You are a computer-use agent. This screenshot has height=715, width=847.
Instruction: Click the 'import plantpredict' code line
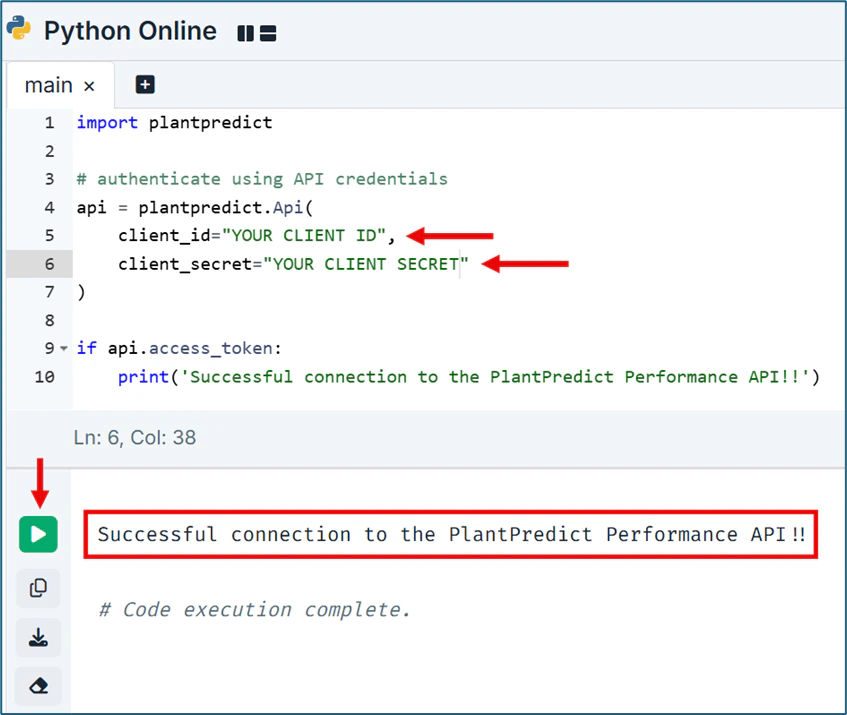[174, 123]
